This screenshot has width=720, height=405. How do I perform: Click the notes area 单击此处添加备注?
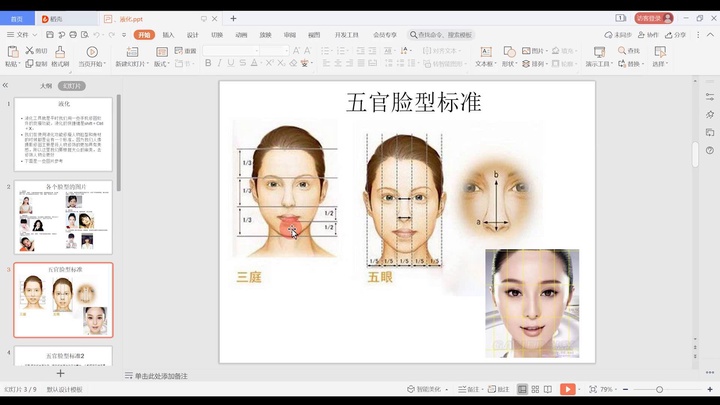[161, 376]
